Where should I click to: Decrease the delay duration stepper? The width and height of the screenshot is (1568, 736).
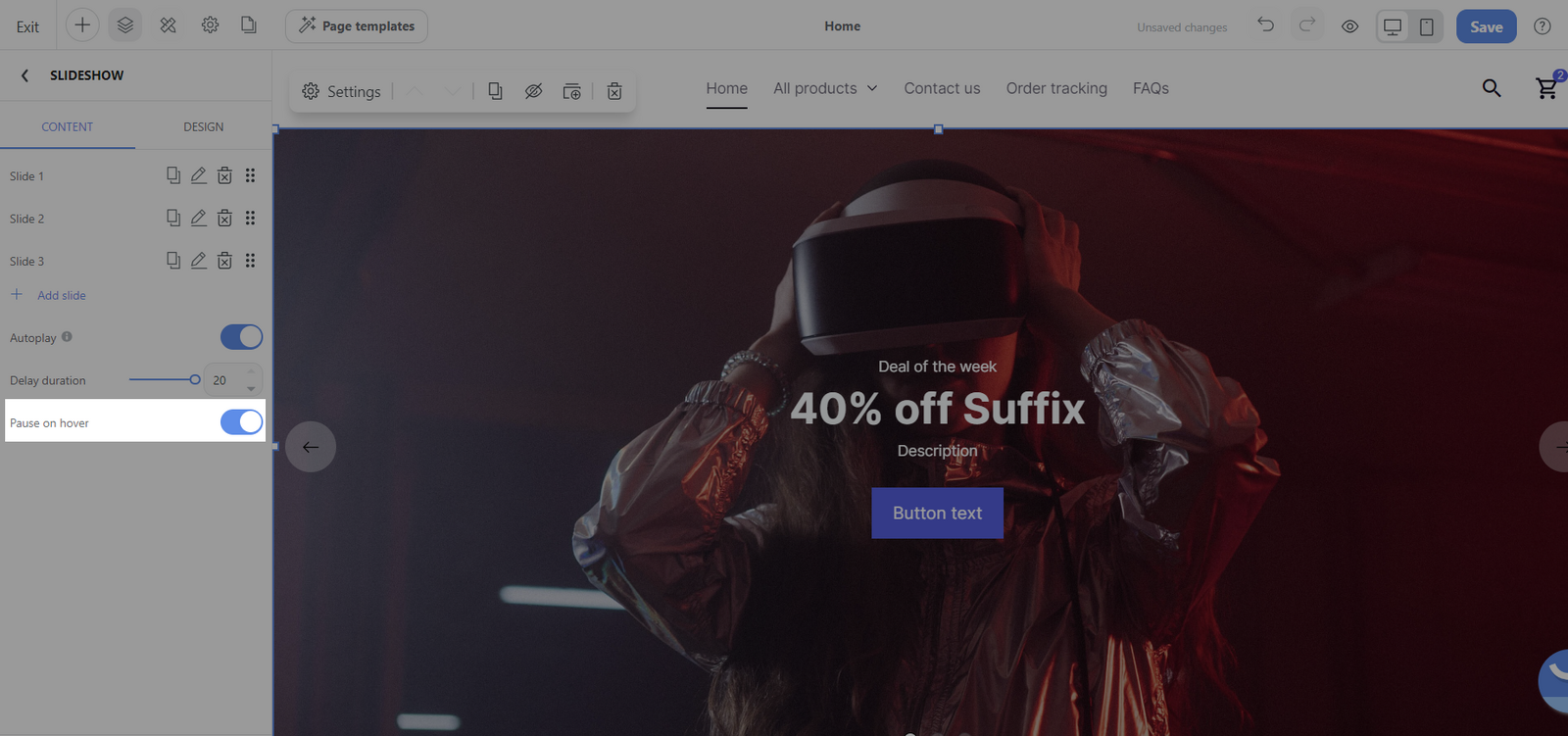(x=252, y=388)
